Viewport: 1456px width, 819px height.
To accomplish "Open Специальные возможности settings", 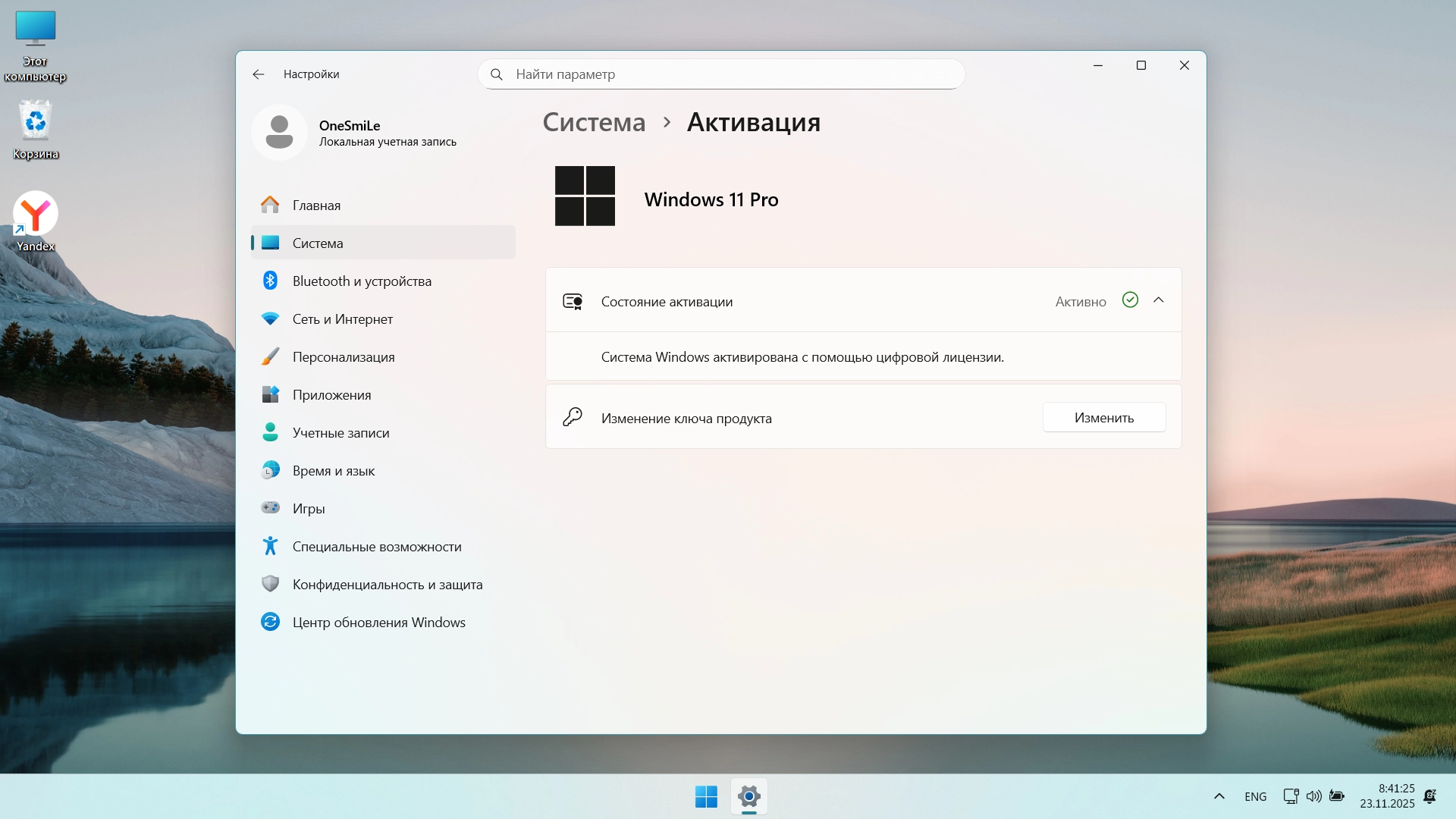I will tap(377, 547).
